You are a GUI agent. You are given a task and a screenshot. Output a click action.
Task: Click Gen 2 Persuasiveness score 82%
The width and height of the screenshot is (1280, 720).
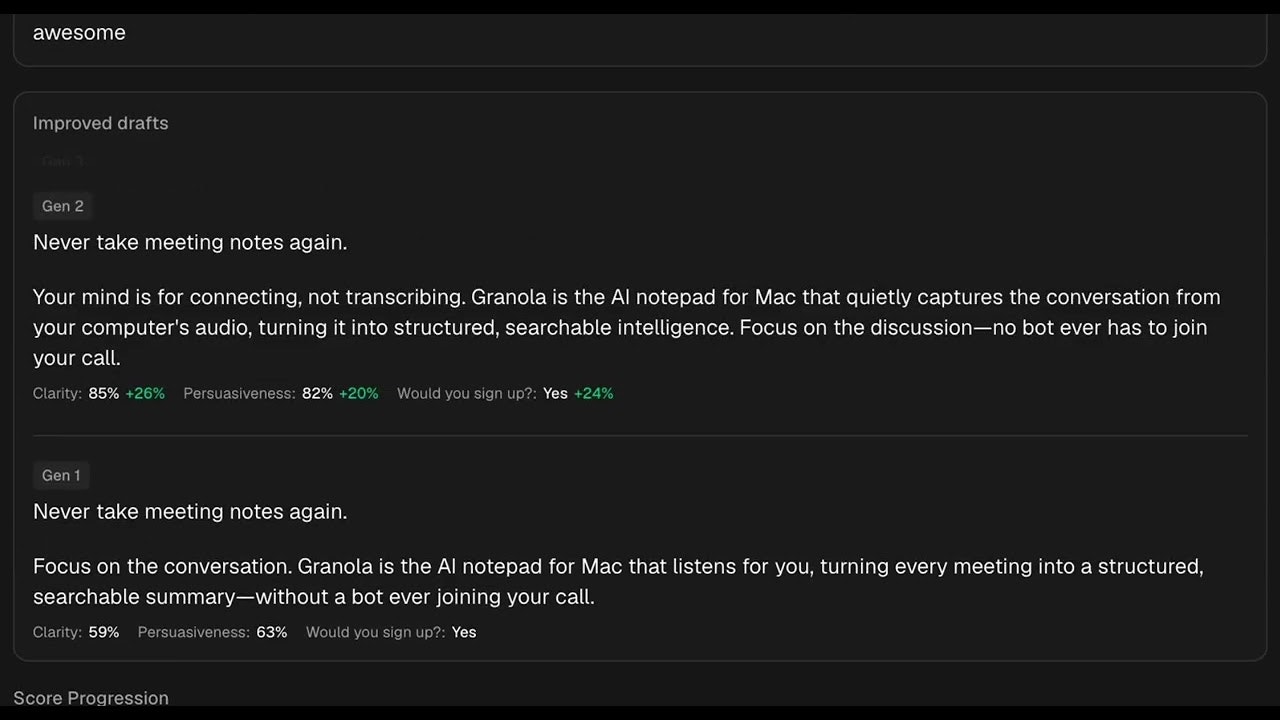coord(317,394)
